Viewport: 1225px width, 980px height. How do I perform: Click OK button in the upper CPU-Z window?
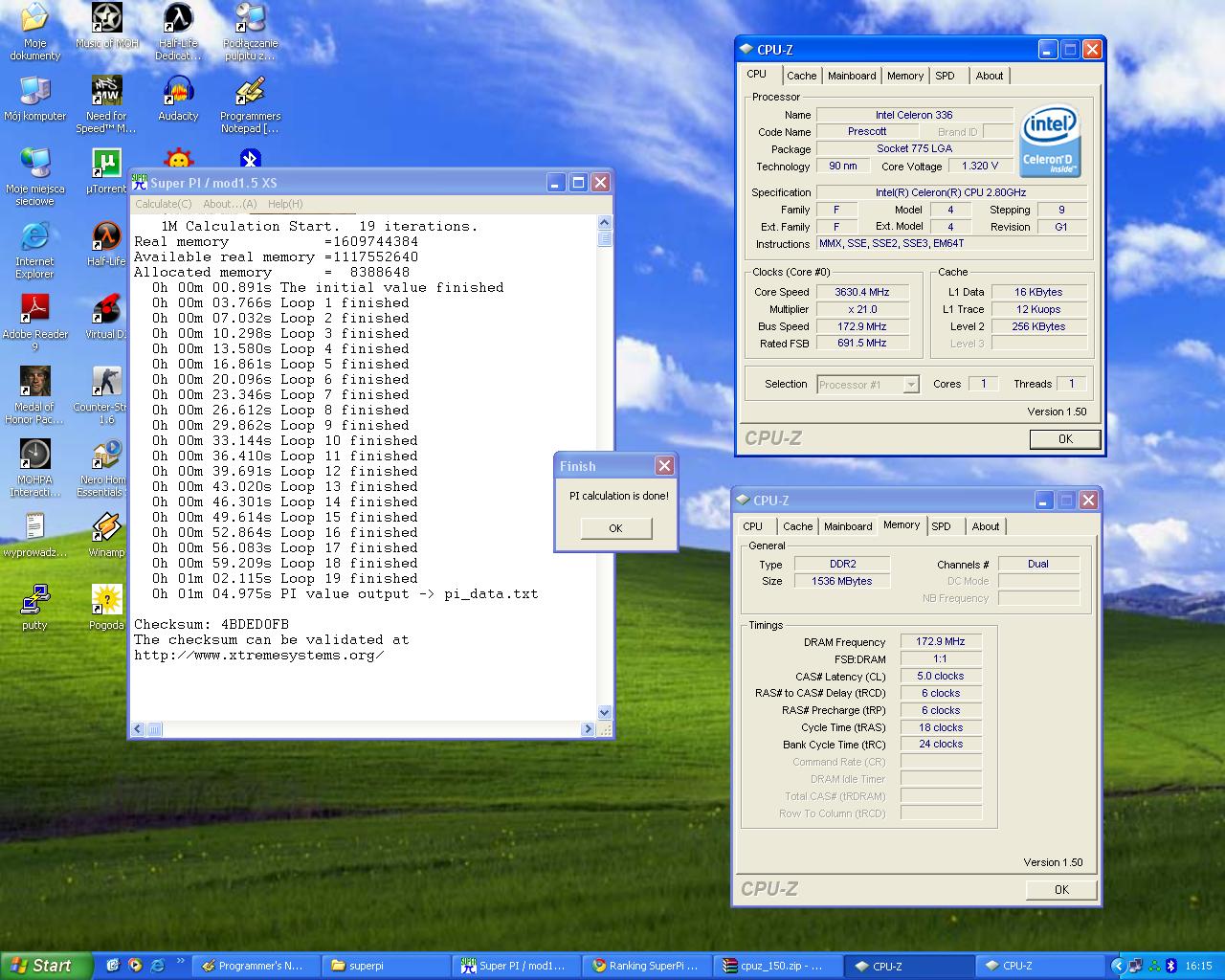coord(1064,439)
